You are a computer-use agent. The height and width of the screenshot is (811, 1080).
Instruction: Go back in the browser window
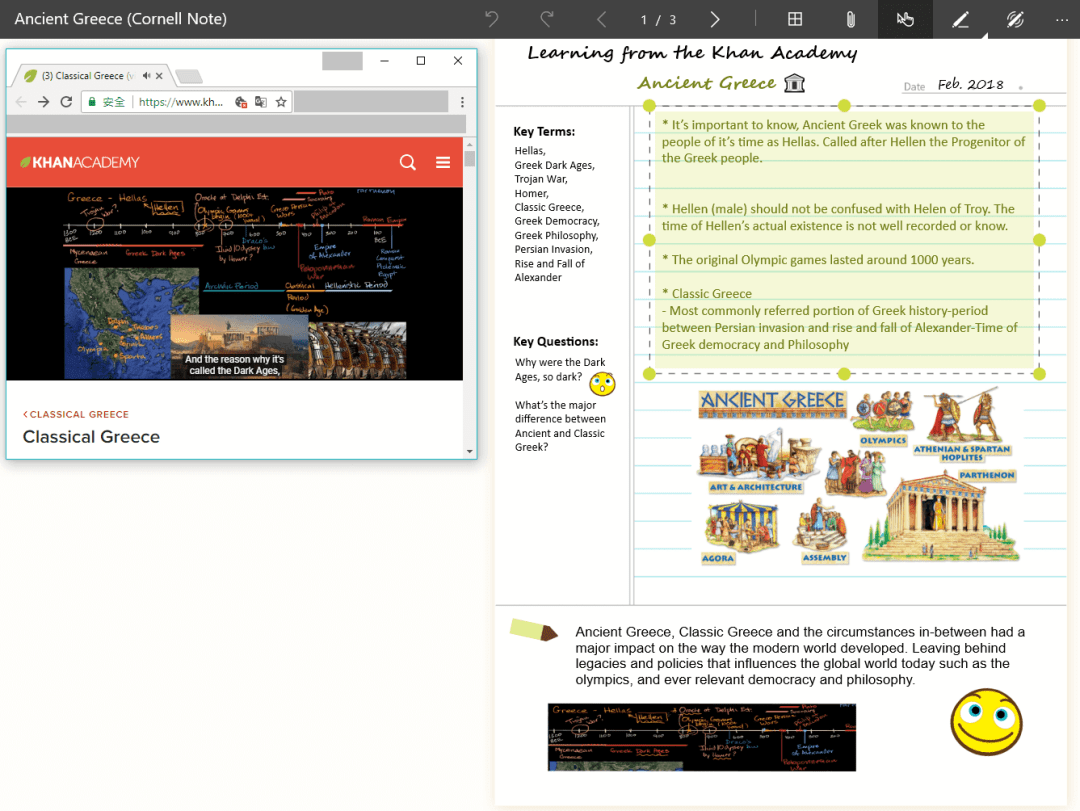pos(21,102)
